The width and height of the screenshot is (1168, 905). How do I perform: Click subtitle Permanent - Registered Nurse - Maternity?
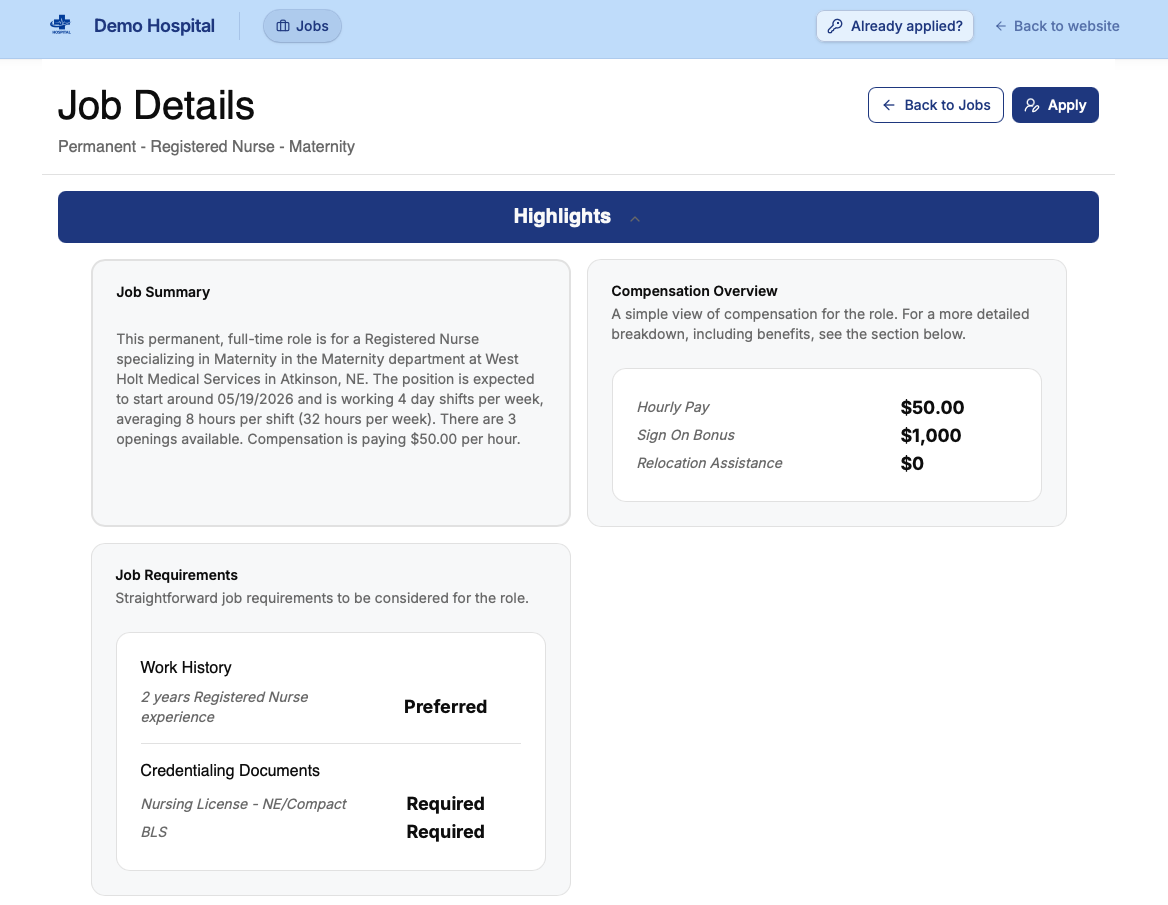(206, 147)
